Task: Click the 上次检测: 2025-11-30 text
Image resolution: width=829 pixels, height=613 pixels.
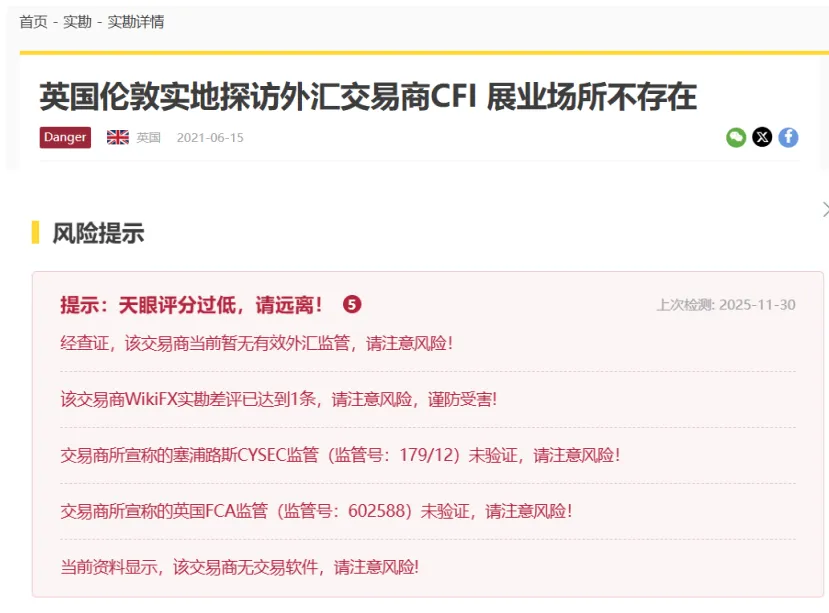Action: pos(726,305)
